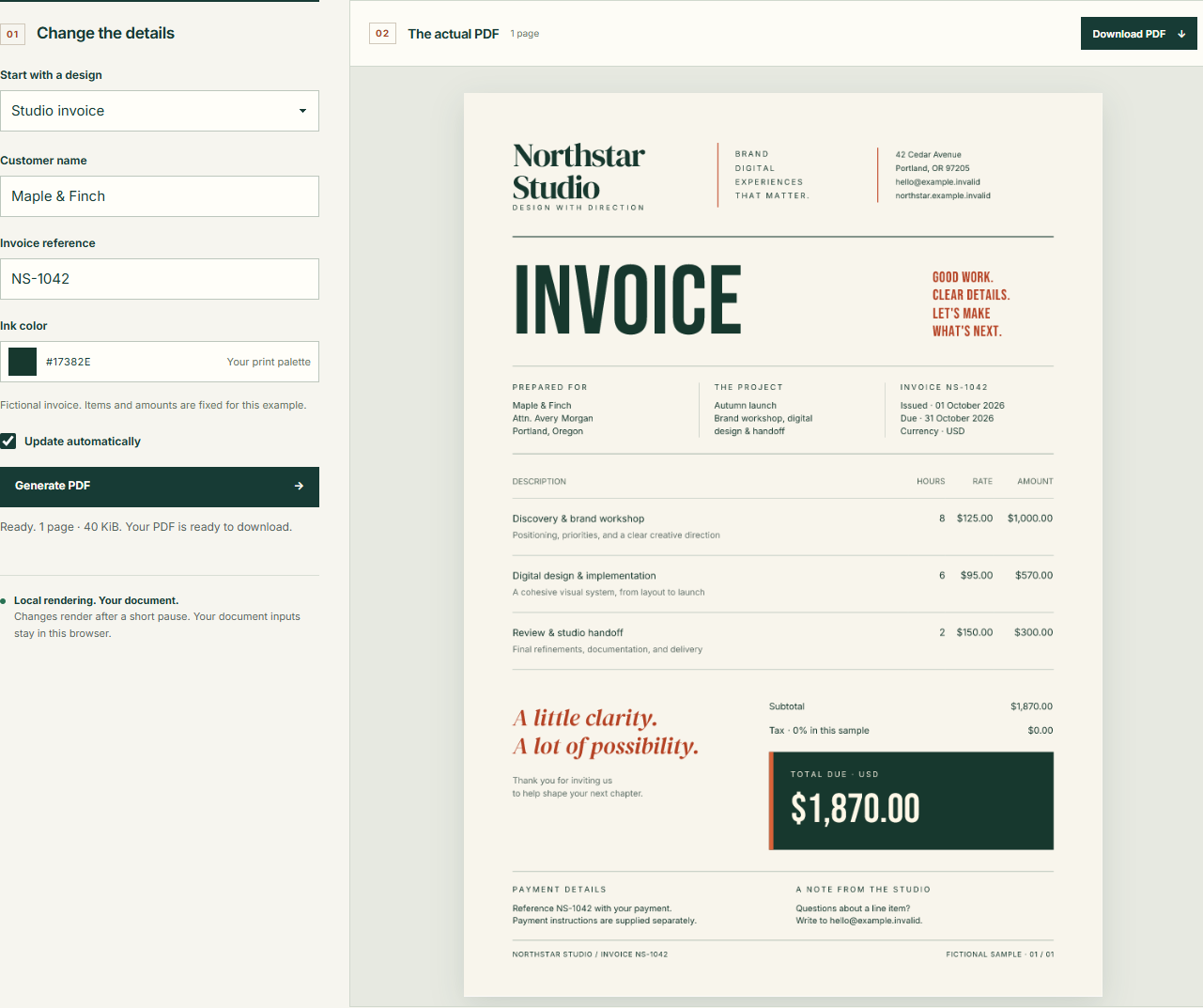Toggle the Update automatically checkbox
Viewport: 1203px width, 1008px height.
click(8, 441)
